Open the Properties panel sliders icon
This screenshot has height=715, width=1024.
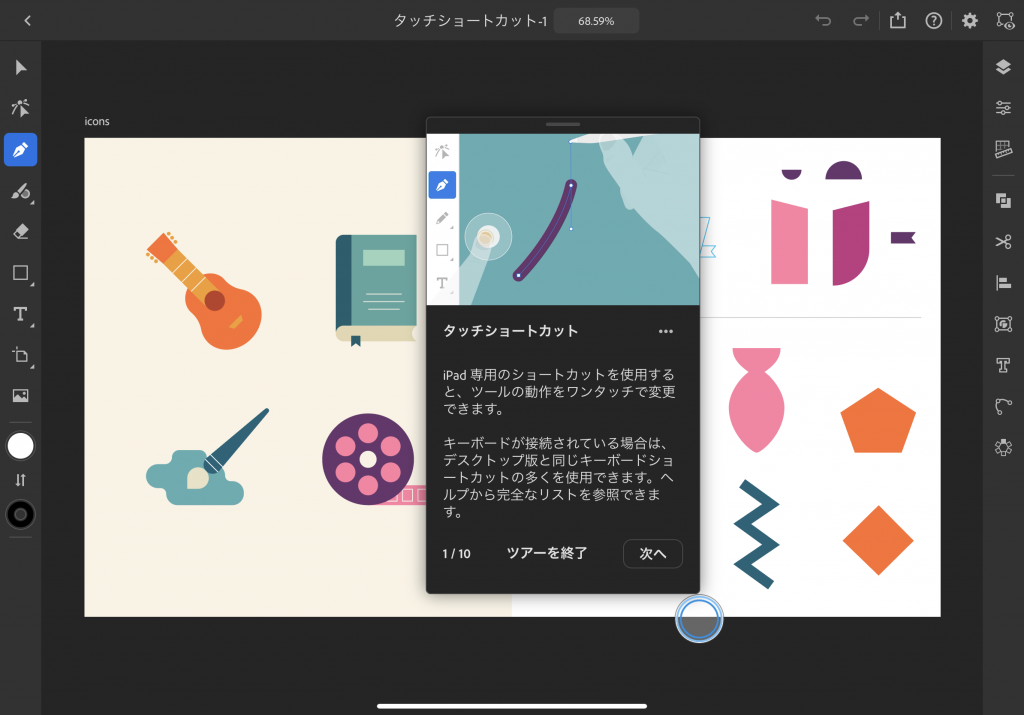[1003, 108]
